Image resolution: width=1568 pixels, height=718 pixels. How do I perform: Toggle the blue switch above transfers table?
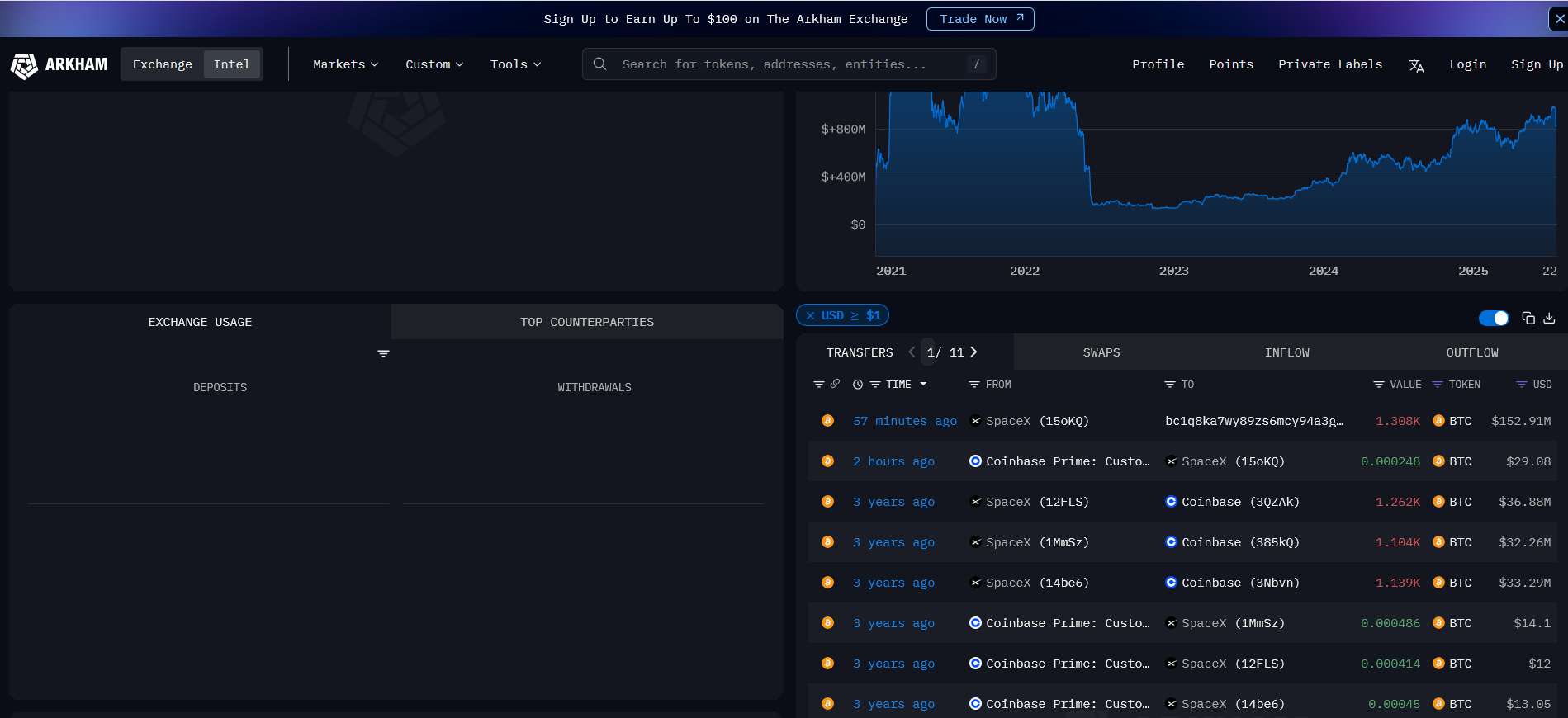pos(1494,318)
